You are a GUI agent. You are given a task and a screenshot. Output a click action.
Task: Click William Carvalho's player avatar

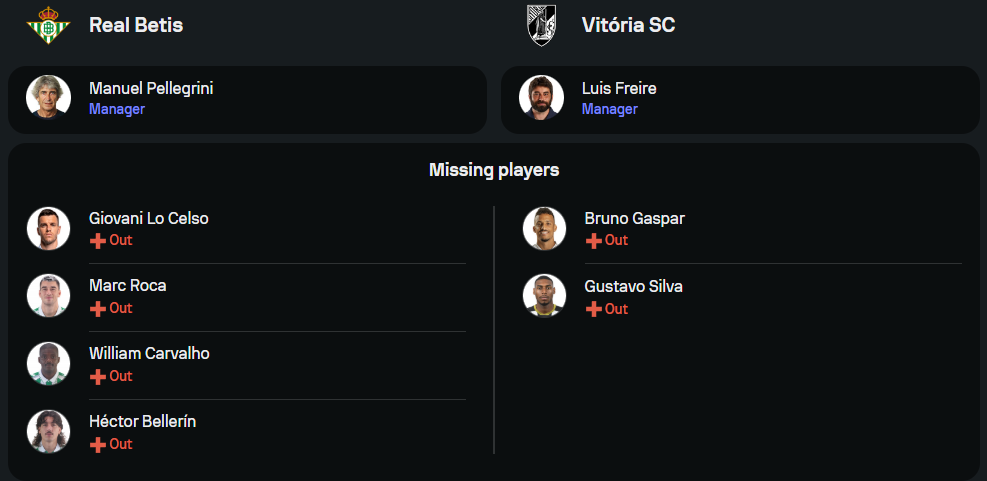48,364
